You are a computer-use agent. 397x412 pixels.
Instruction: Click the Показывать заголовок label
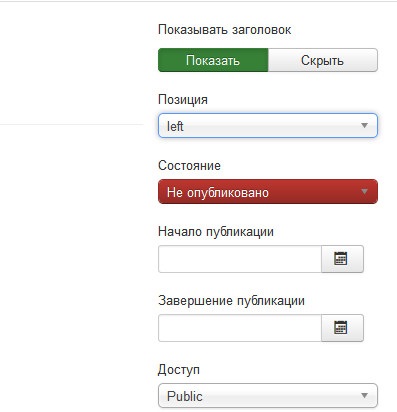coord(224,30)
